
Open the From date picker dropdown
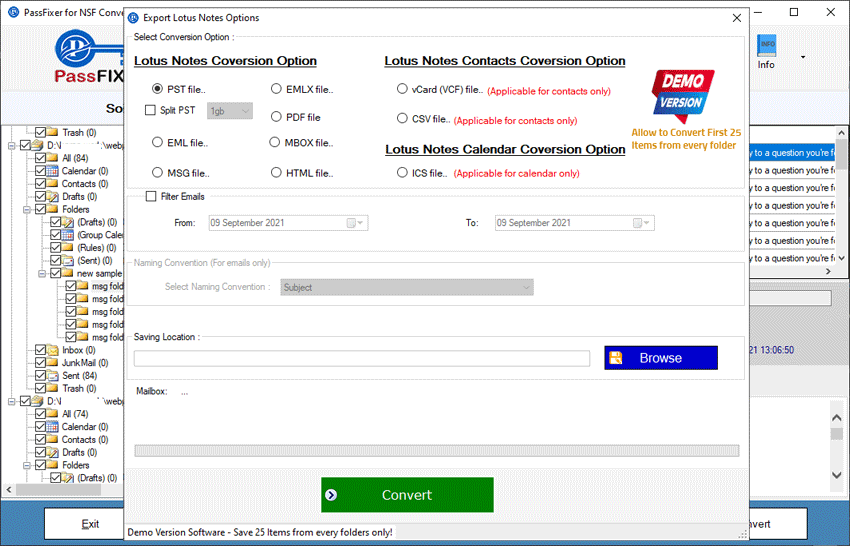click(x=360, y=223)
